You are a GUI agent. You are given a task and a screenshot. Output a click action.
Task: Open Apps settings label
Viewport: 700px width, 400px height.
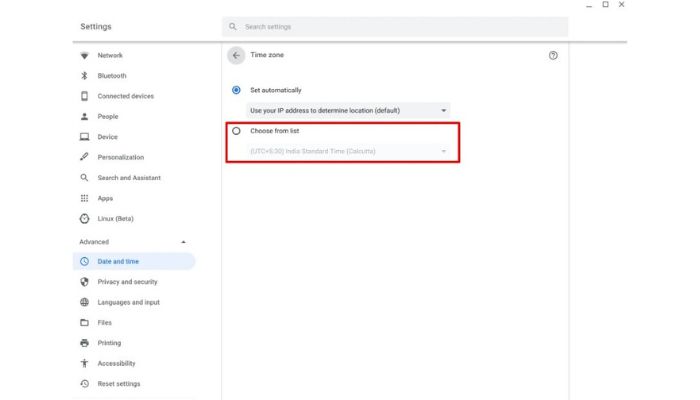(x=105, y=198)
